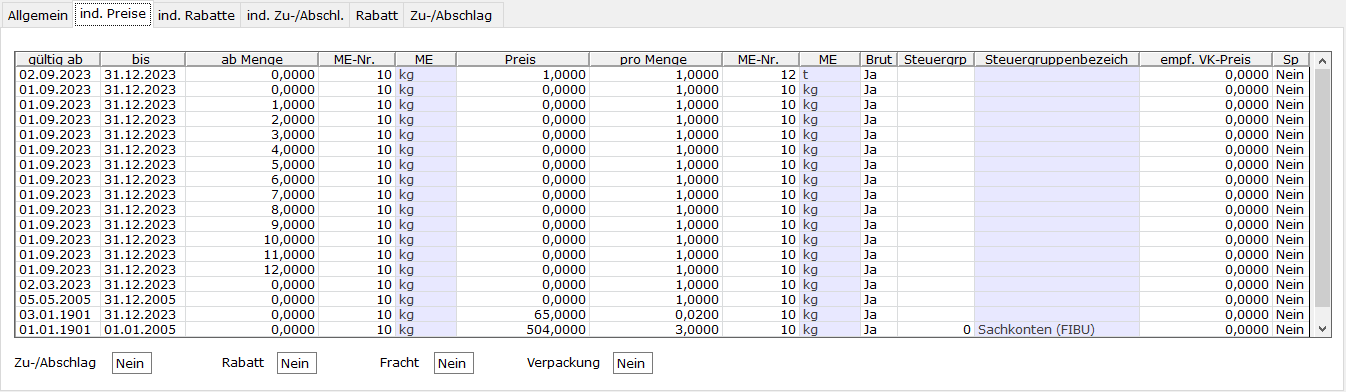Click the Rabatt Nein field
This screenshot has height=392, width=1346.
(296, 363)
